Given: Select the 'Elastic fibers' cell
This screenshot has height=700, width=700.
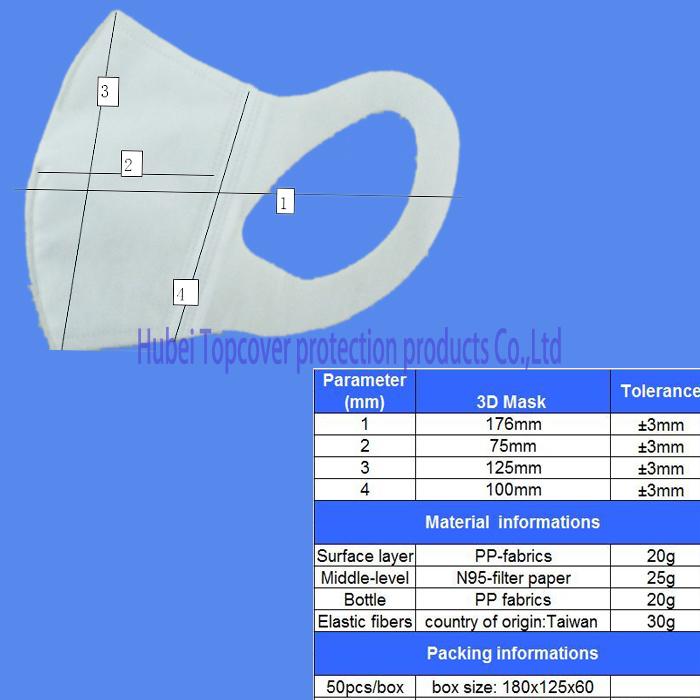Looking at the screenshot, I should pyautogui.click(x=365, y=621).
